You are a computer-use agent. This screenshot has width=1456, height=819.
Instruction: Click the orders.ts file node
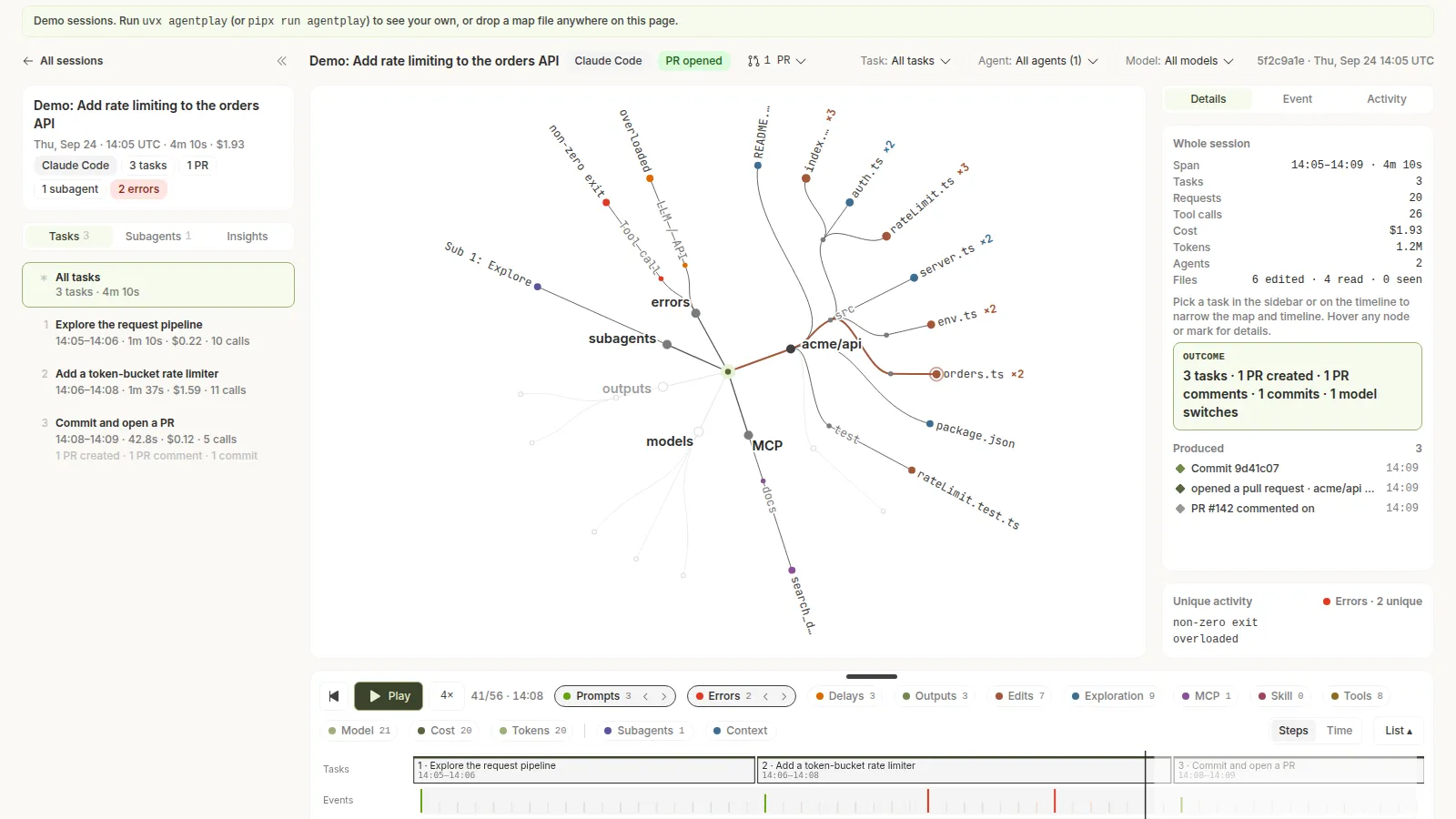tap(936, 374)
